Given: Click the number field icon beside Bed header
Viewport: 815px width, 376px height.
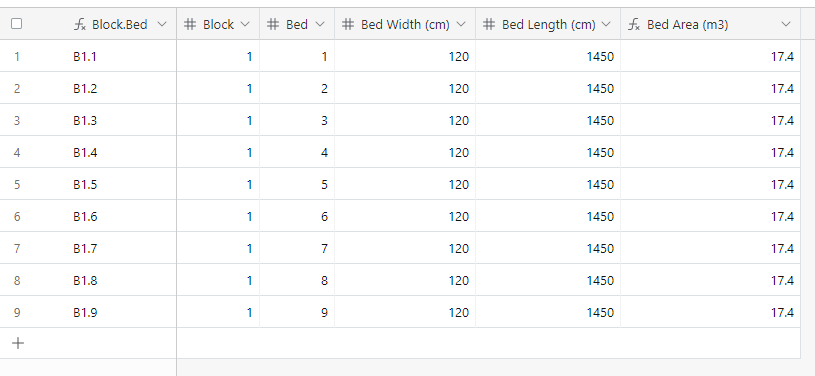Looking at the screenshot, I should pos(273,24).
